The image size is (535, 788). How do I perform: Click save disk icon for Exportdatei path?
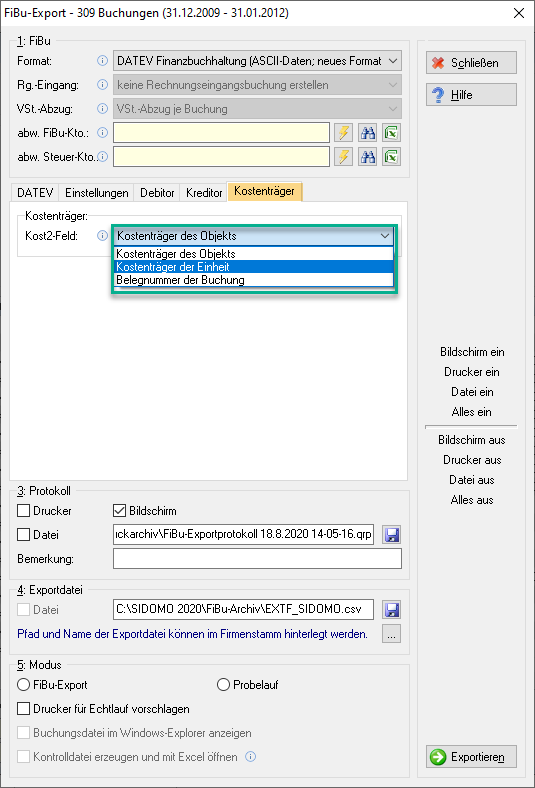coord(391,610)
